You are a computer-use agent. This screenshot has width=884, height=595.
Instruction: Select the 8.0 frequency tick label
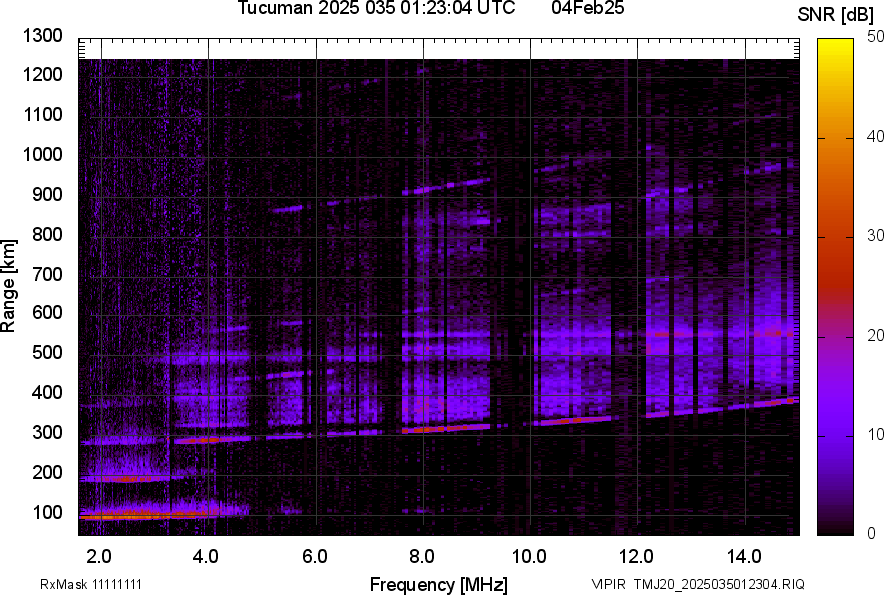[x=421, y=556]
